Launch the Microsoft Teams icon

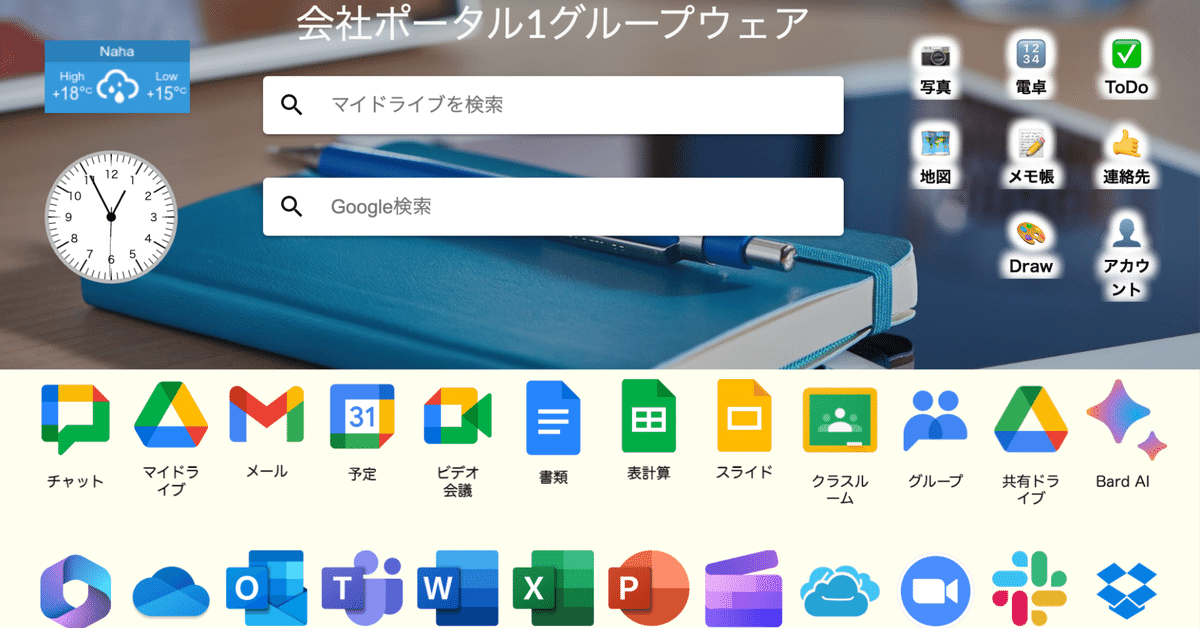(x=362, y=590)
